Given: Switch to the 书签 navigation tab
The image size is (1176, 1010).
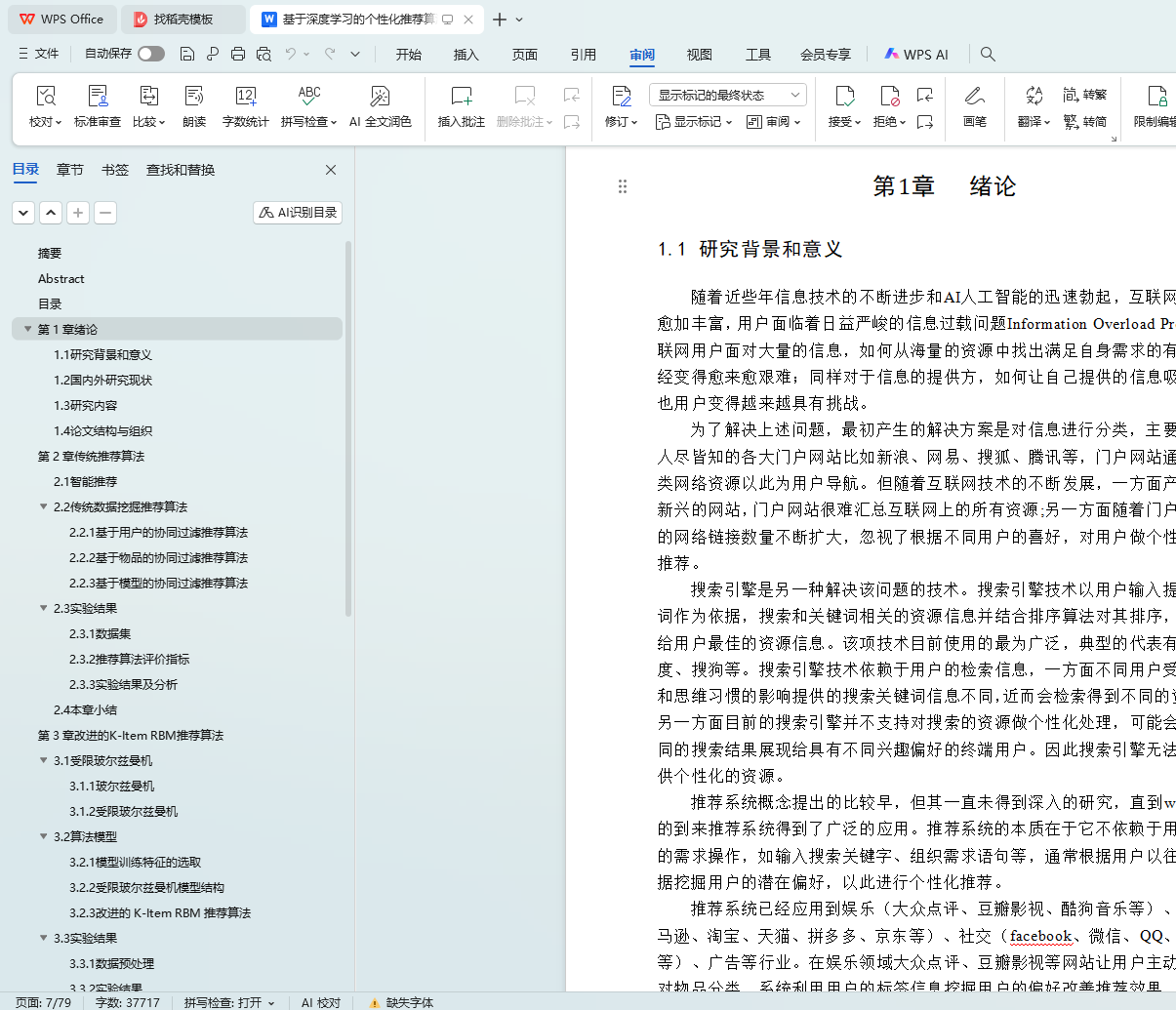Looking at the screenshot, I should tap(115, 170).
